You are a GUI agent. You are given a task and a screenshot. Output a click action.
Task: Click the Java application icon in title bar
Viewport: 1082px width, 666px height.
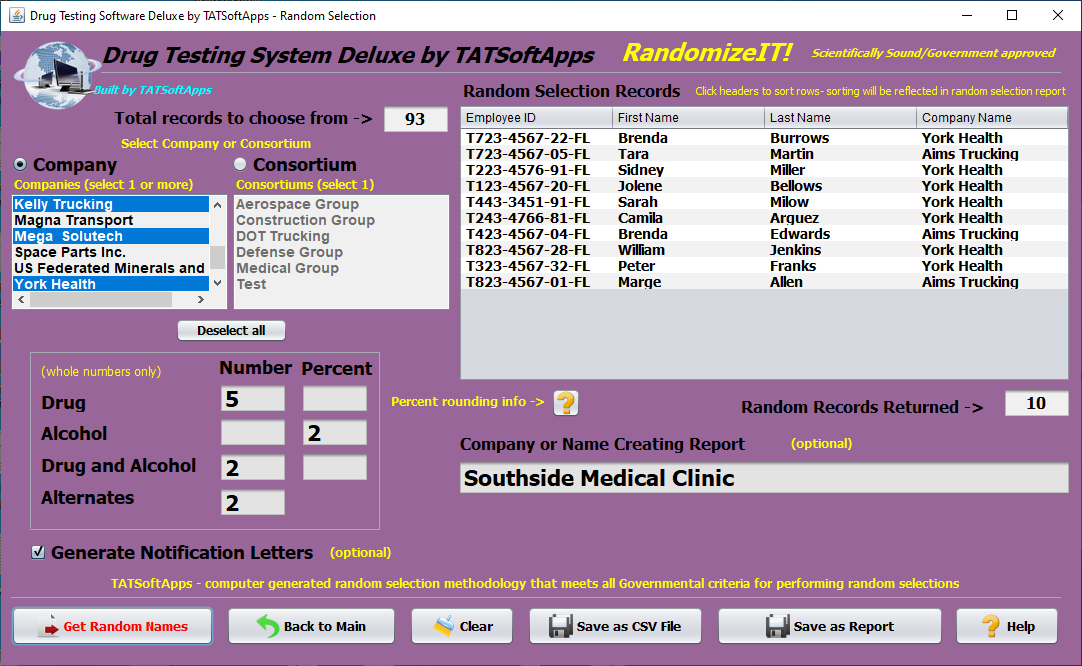click(17, 15)
